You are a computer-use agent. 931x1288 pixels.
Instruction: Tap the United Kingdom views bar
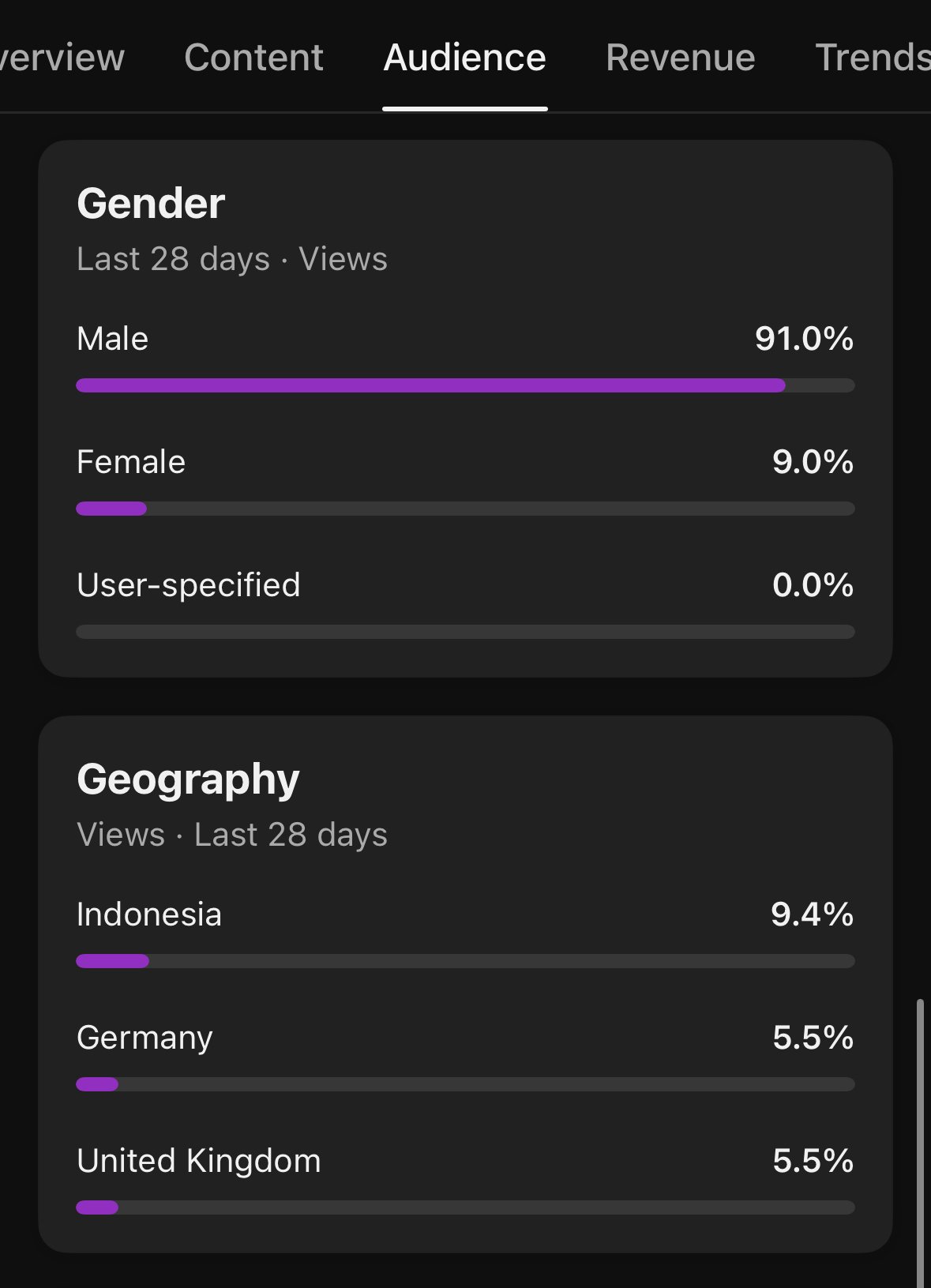pos(464,1207)
